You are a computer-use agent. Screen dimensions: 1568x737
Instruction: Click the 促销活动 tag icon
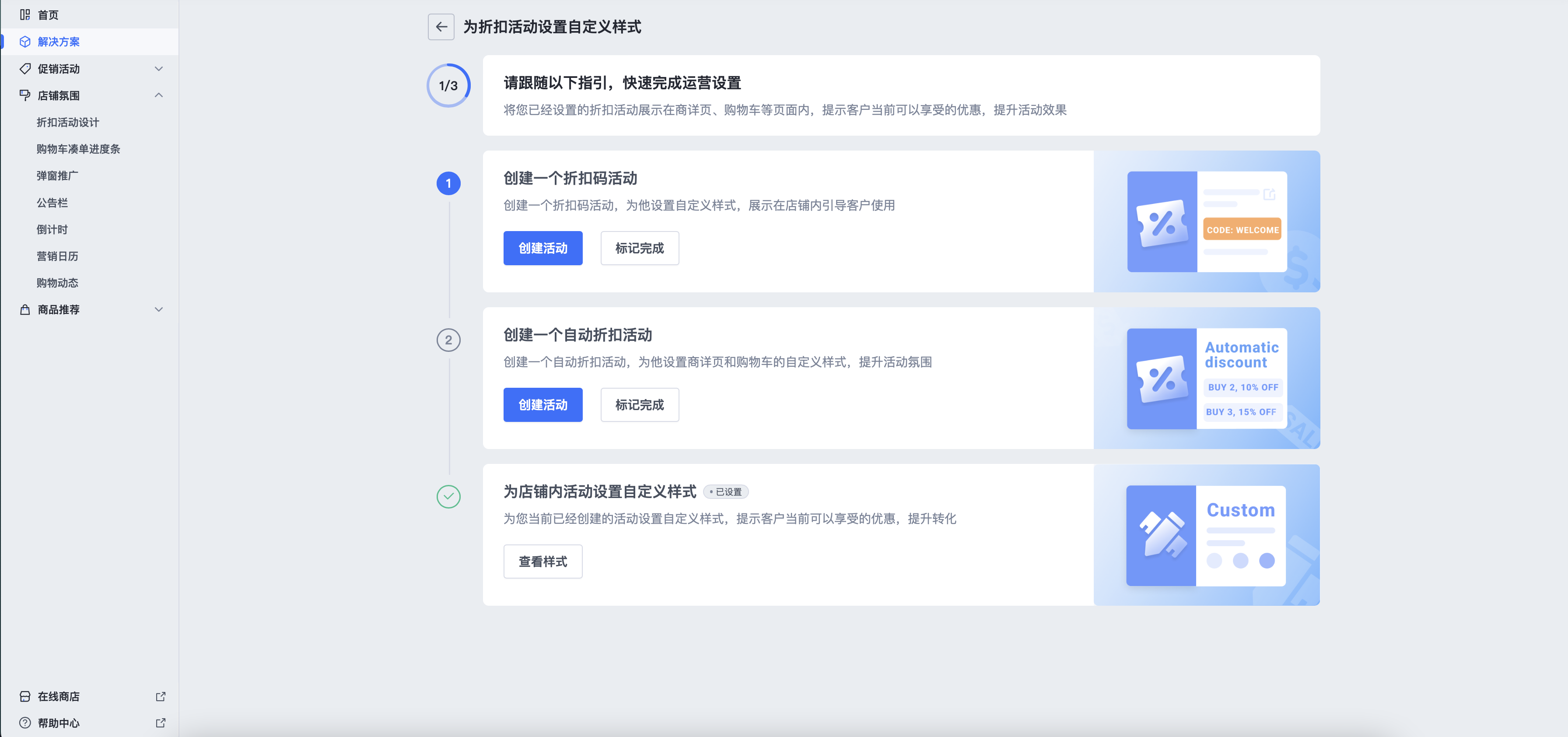tap(25, 68)
